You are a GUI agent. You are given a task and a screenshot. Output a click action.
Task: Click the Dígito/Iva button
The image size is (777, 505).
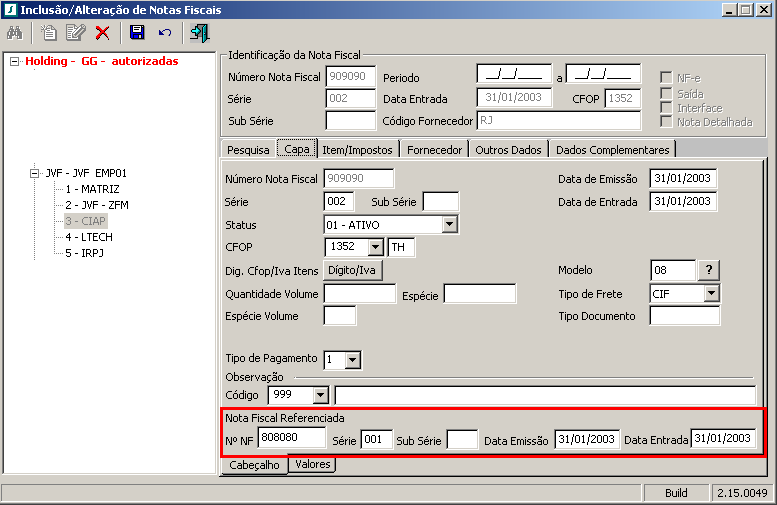pos(355,270)
